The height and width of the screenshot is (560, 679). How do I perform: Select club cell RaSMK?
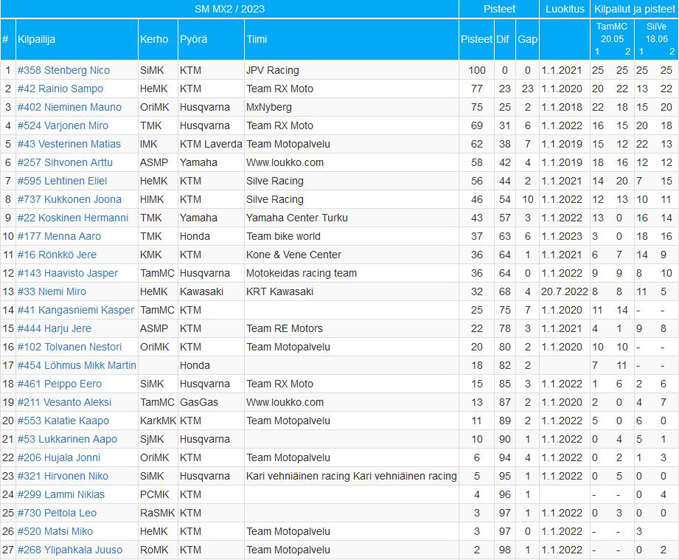coord(158,513)
